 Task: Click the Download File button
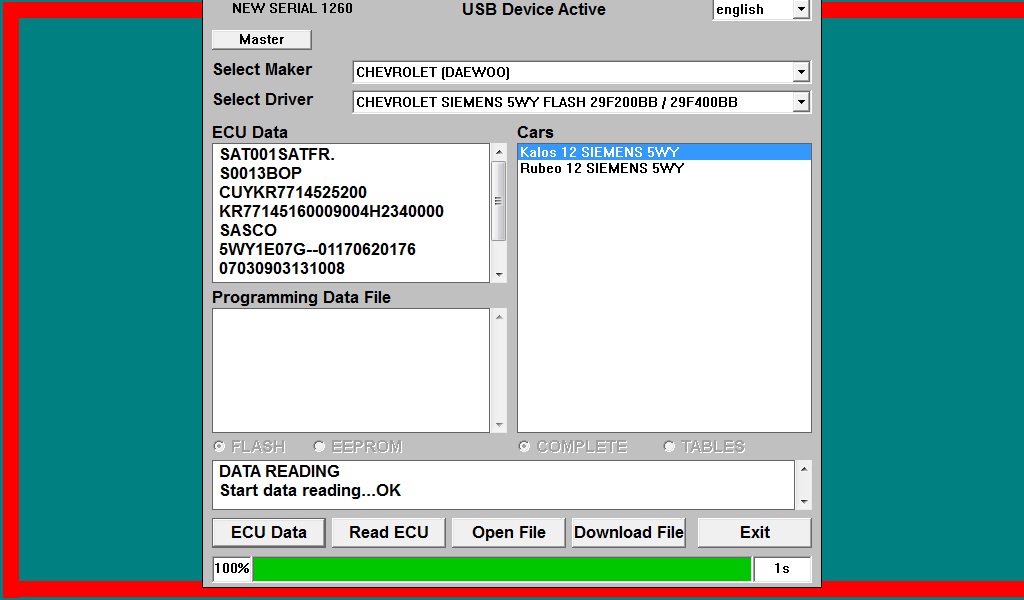click(629, 532)
